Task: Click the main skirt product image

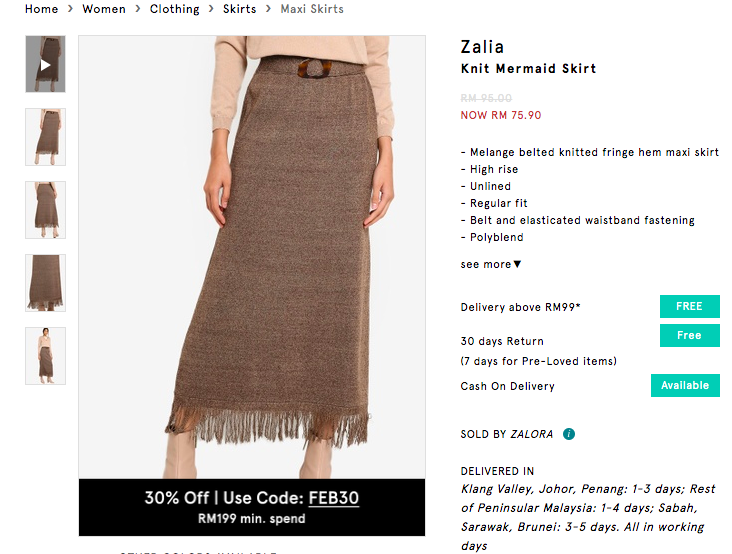Action: tap(252, 257)
